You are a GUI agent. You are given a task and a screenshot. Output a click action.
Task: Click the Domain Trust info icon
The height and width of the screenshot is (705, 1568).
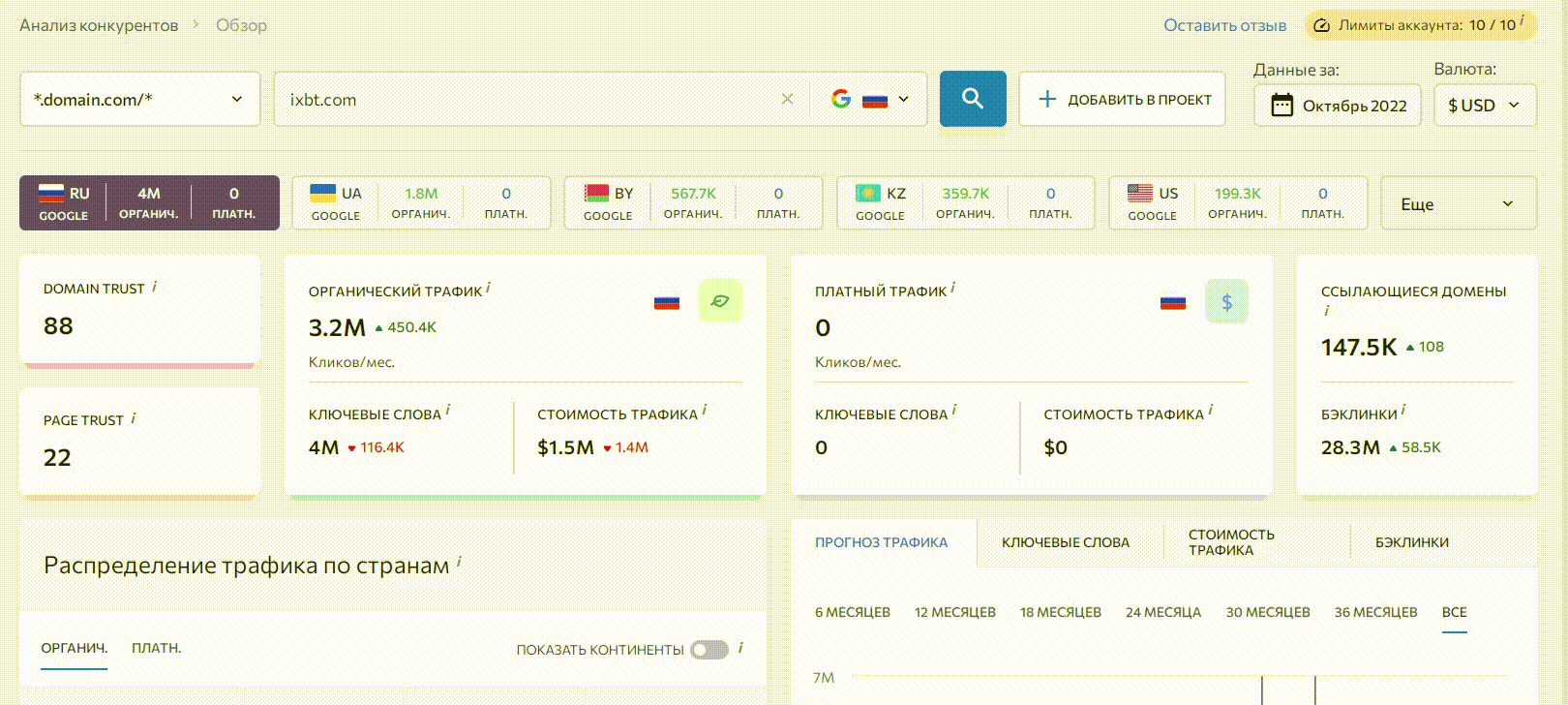pyautogui.click(x=155, y=287)
